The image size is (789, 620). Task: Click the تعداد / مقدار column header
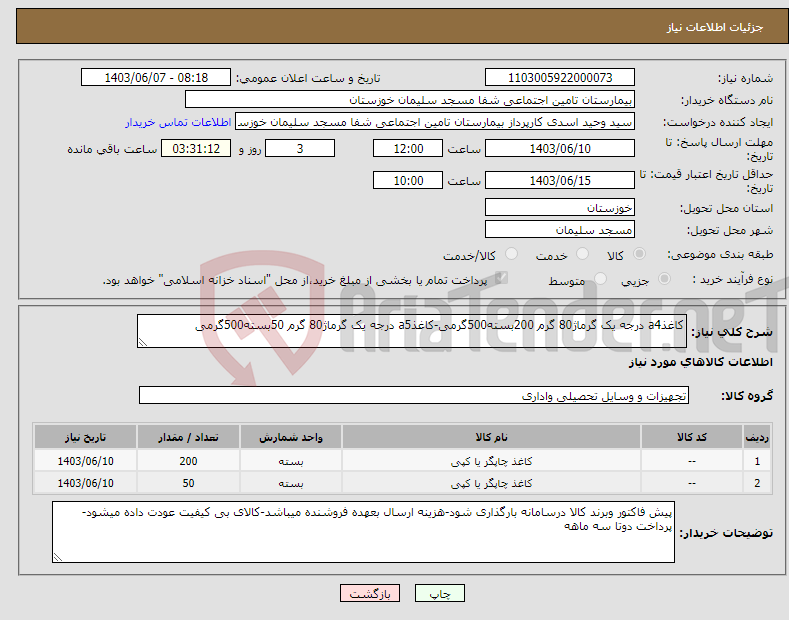point(188,437)
